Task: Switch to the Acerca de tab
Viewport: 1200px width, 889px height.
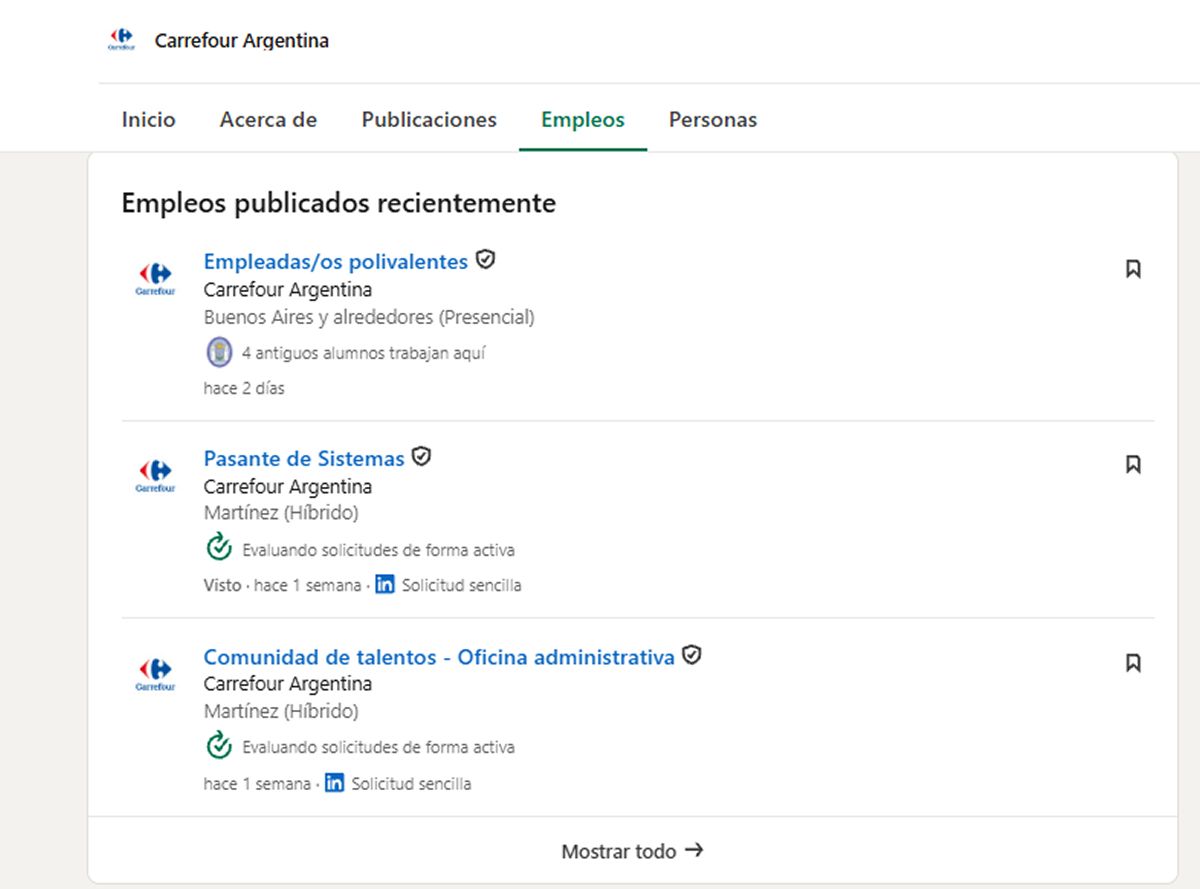Action: 268,120
